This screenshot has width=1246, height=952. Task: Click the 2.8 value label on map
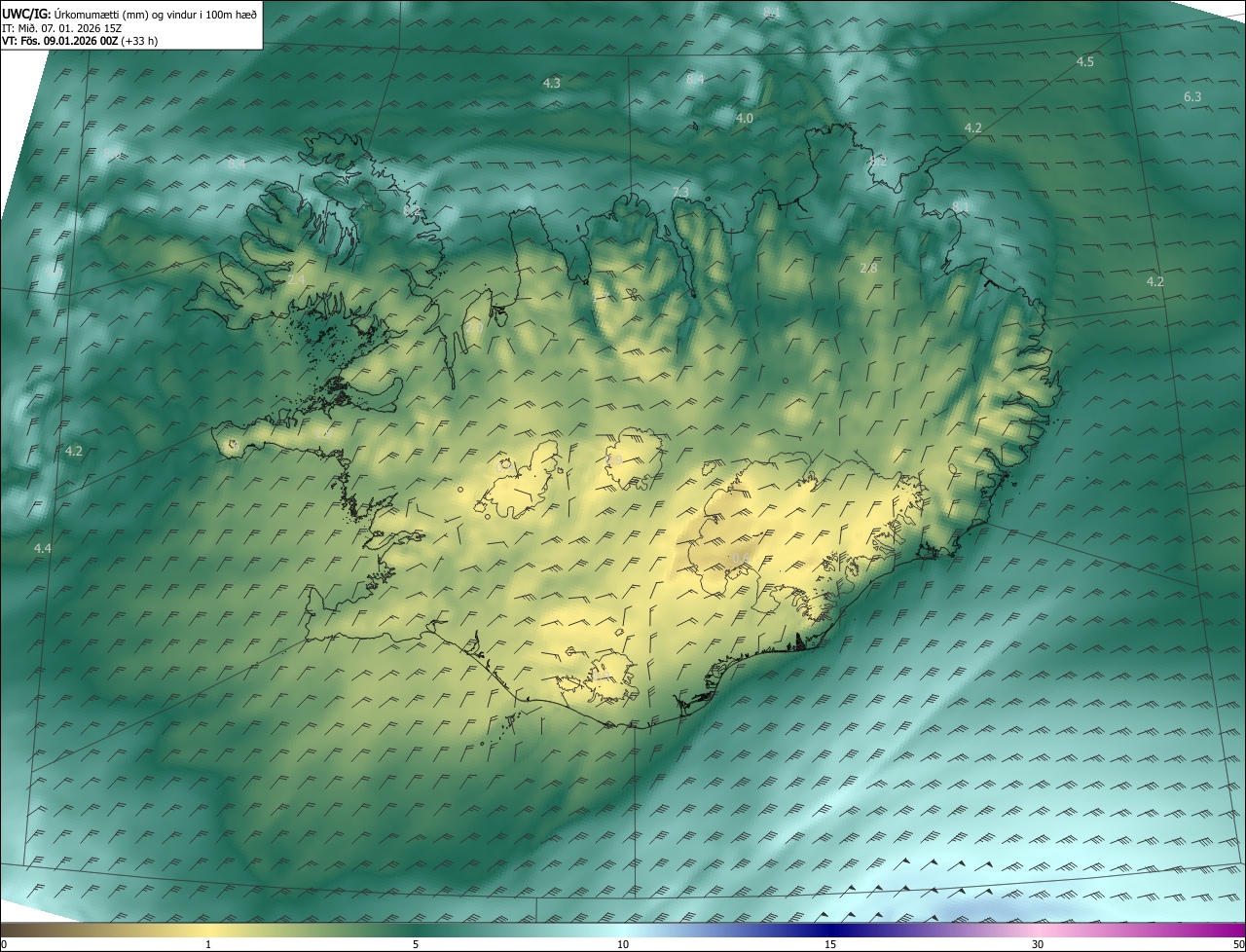click(868, 268)
